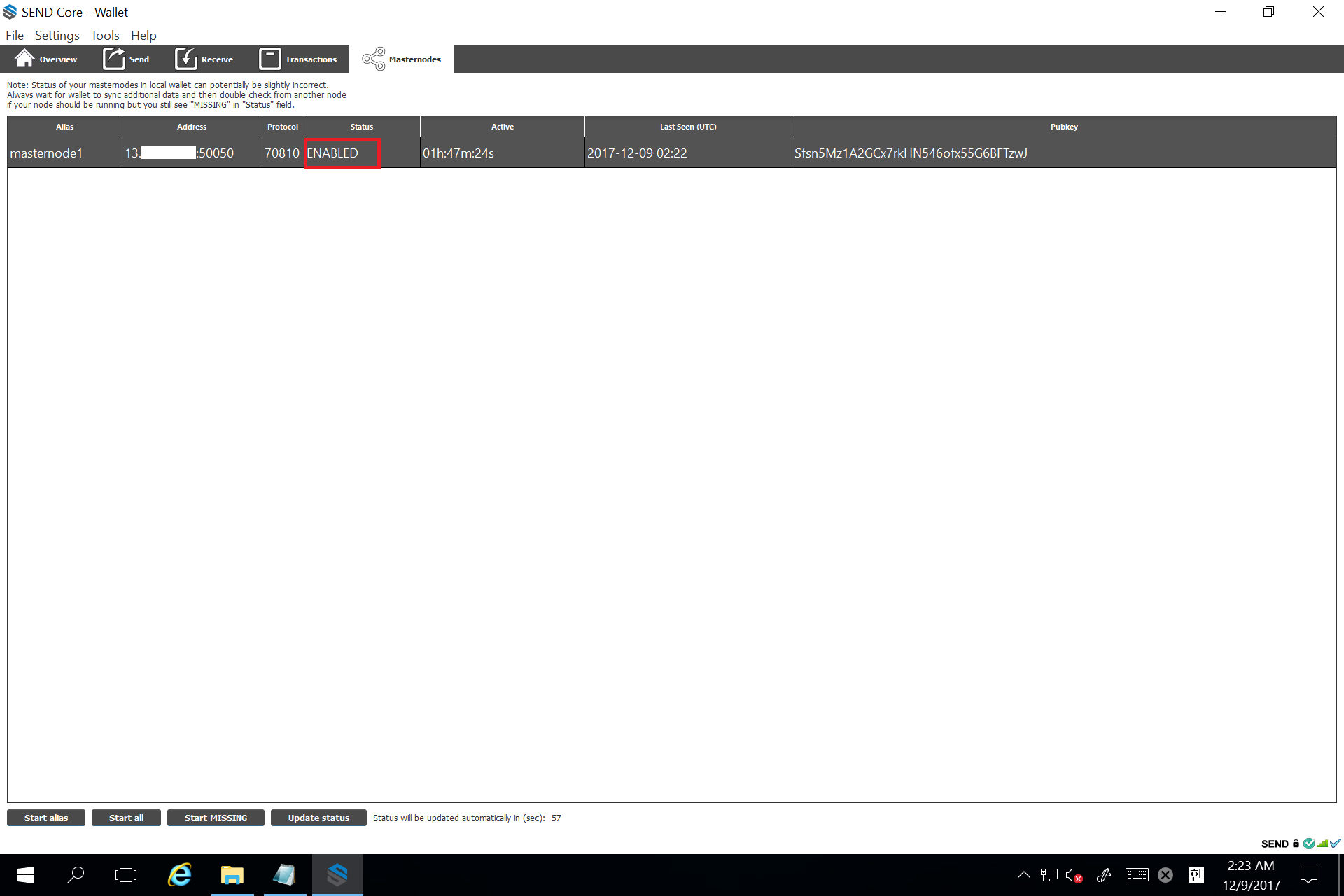Select the masternode1 row
The height and width of the screenshot is (896, 1344).
pyautogui.click(x=46, y=153)
